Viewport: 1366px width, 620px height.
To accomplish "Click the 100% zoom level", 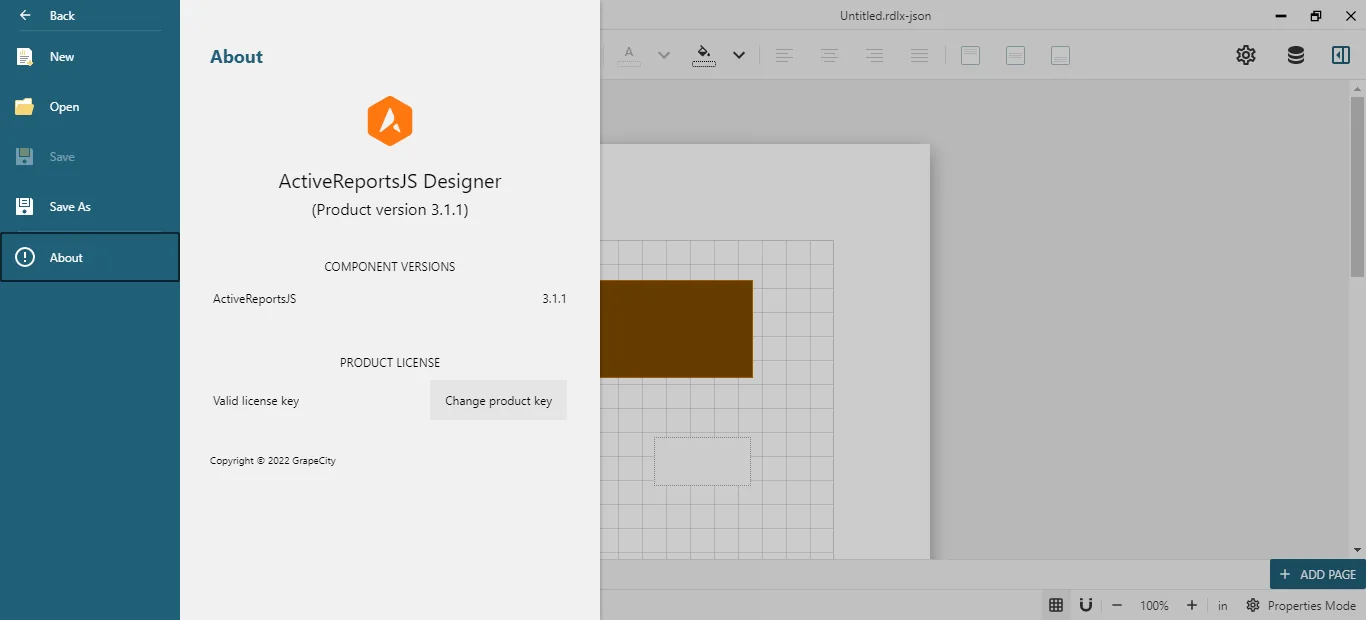I will pyautogui.click(x=1154, y=605).
